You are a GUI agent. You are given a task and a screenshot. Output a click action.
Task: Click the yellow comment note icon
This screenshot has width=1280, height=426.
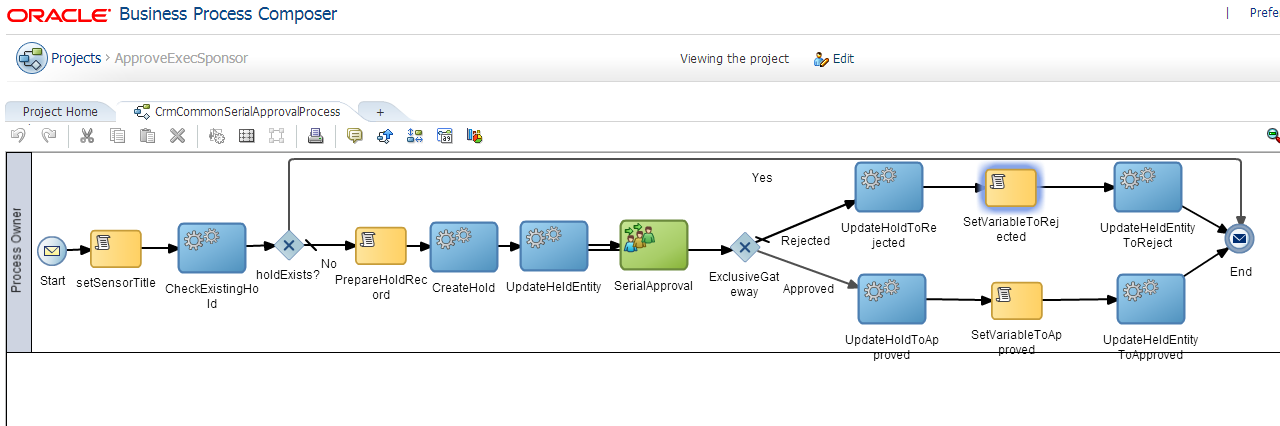(354, 136)
